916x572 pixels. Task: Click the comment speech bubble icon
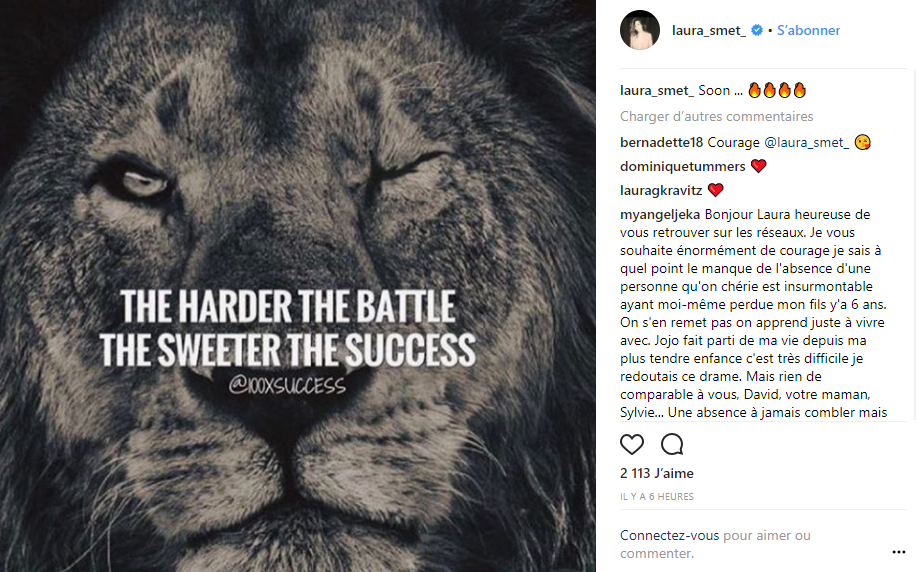click(672, 444)
